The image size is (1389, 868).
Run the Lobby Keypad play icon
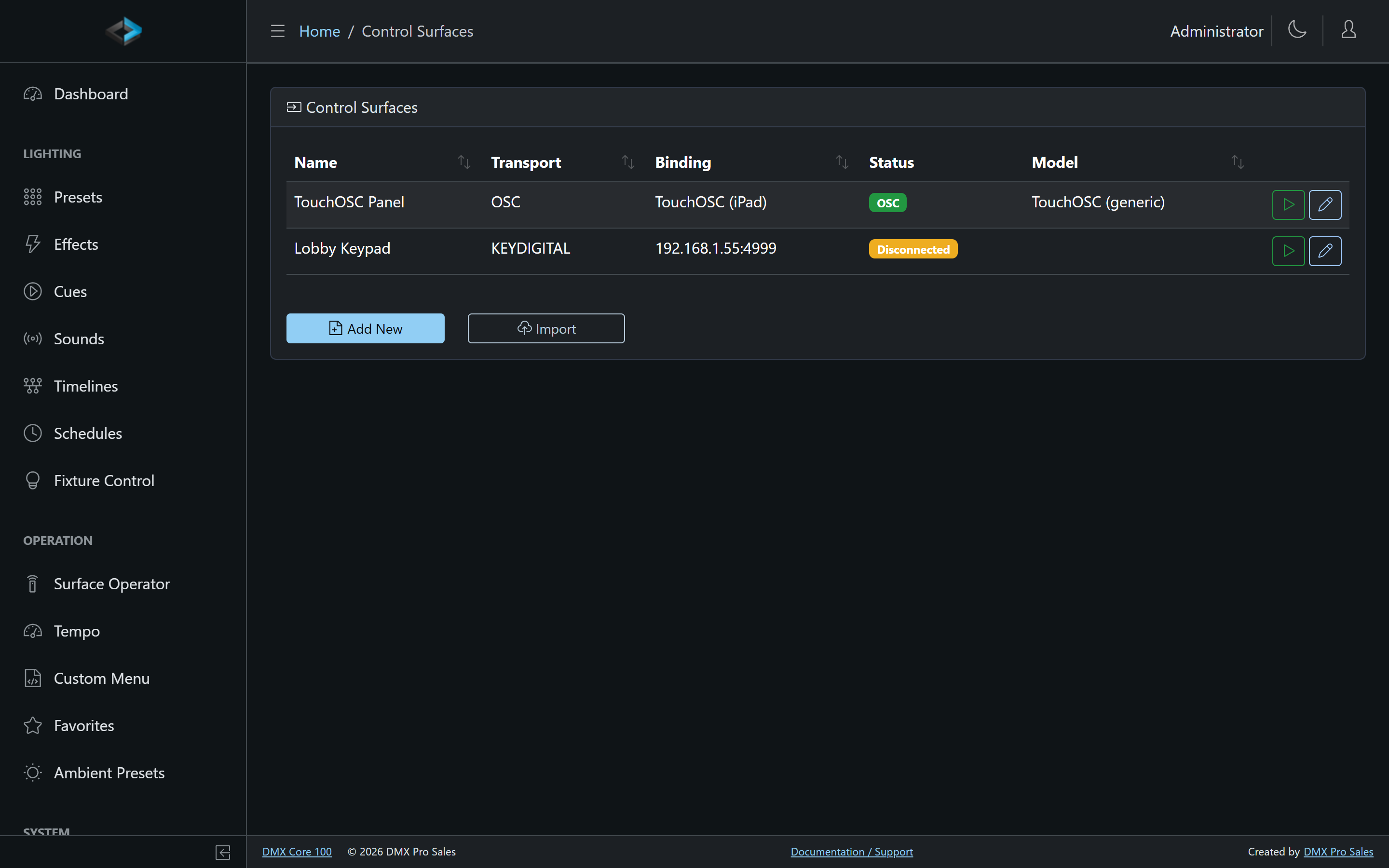(1288, 251)
